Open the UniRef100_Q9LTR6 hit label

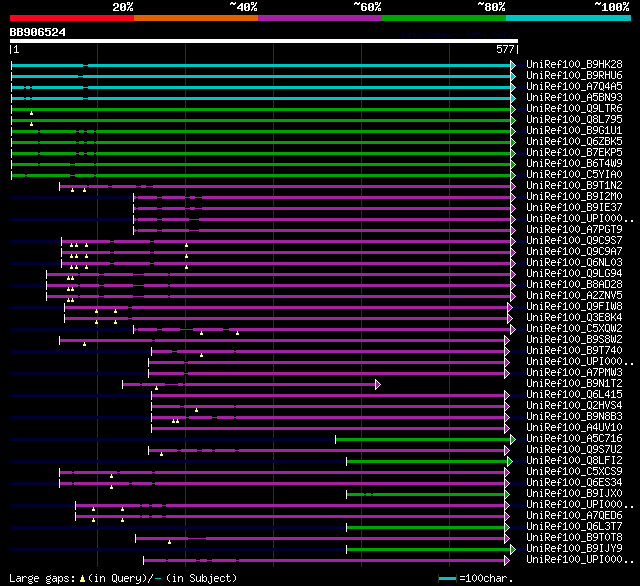pyautogui.click(x=574, y=109)
